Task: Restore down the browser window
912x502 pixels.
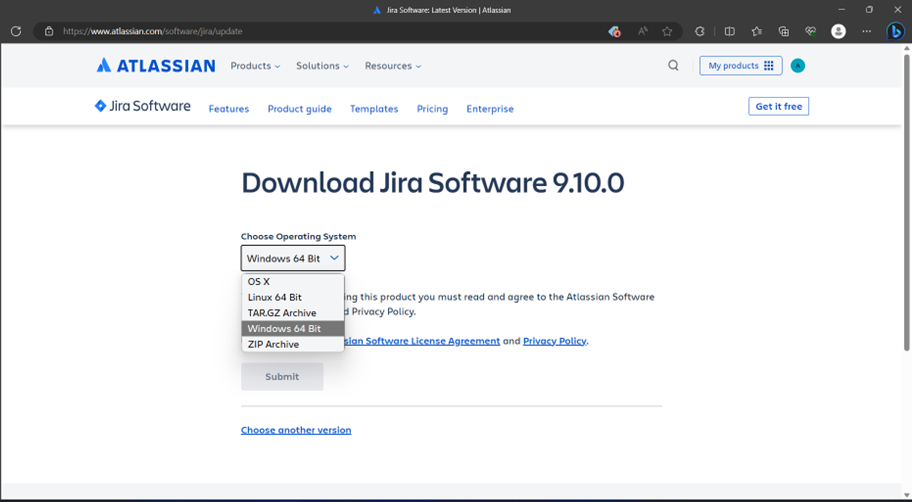Action: (869, 9)
